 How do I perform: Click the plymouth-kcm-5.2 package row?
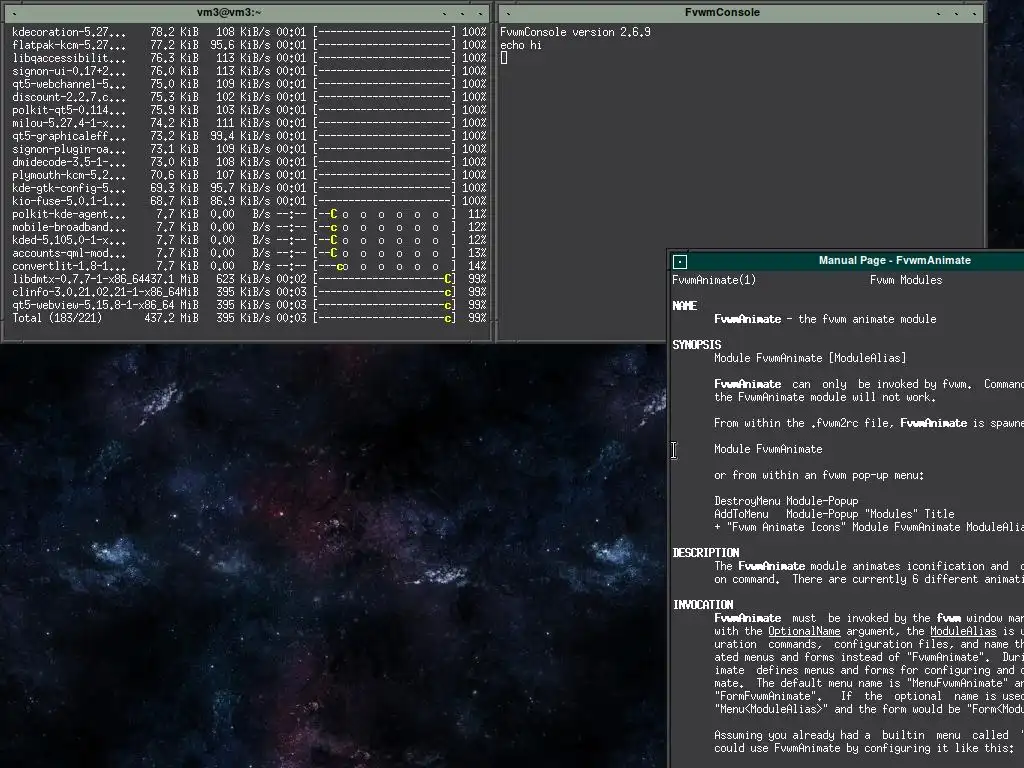click(x=249, y=175)
